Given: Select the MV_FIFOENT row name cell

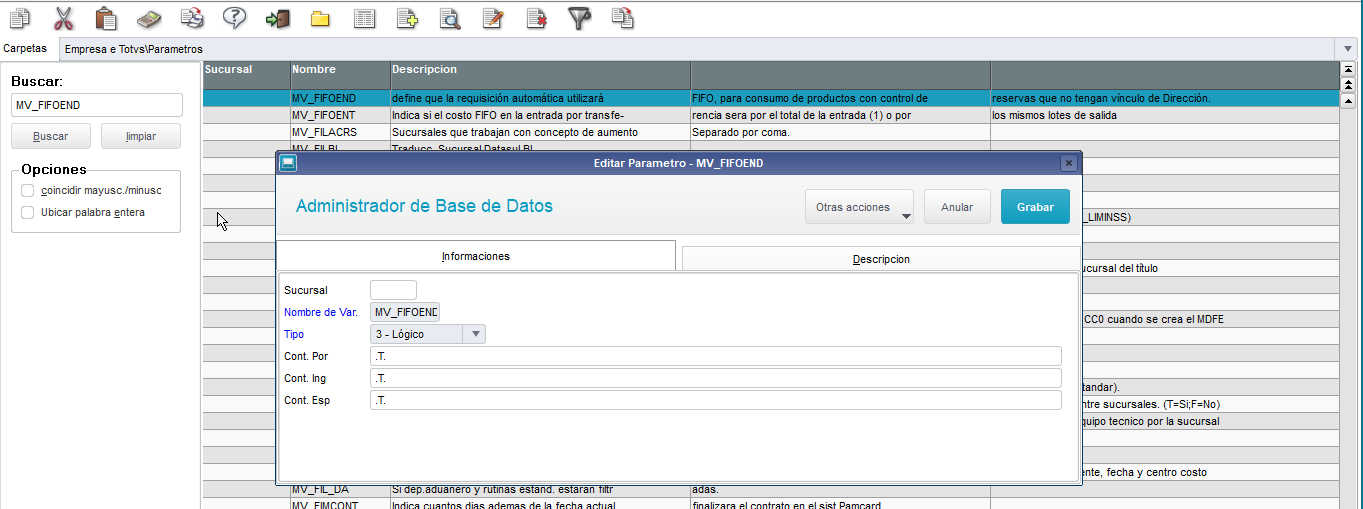Looking at the screenshot, I should 340,115.
